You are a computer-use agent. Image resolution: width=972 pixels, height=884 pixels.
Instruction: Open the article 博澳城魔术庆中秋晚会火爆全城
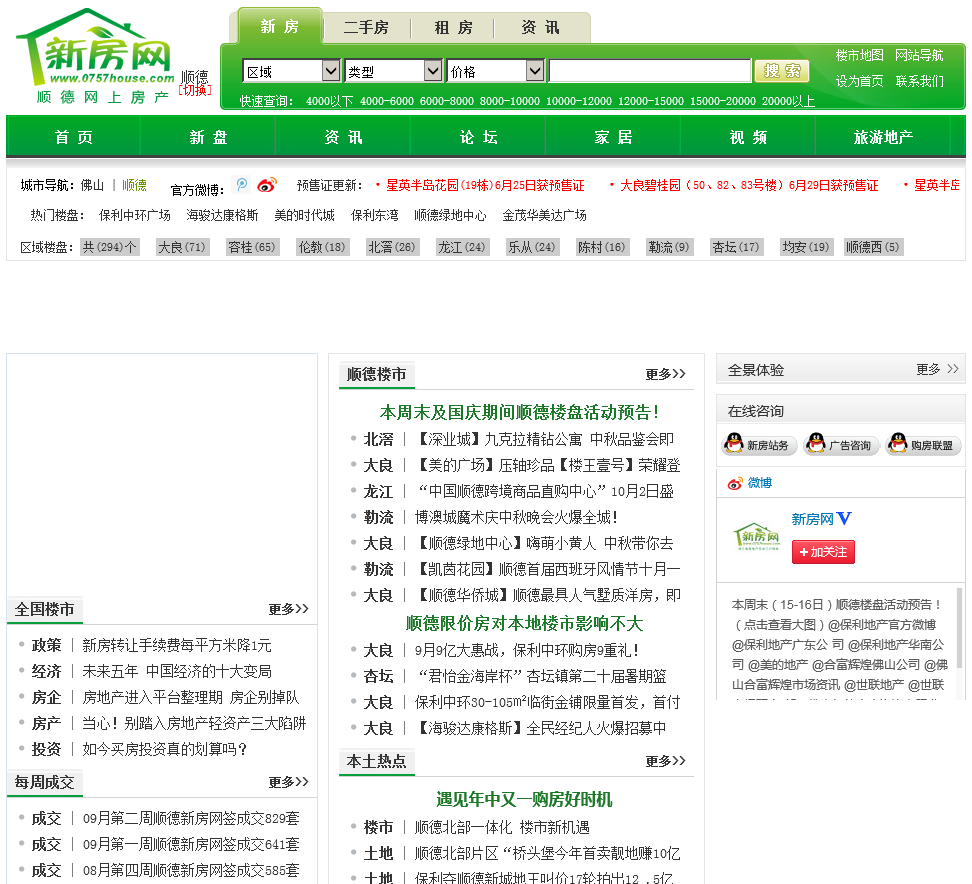tap(516, 517)
